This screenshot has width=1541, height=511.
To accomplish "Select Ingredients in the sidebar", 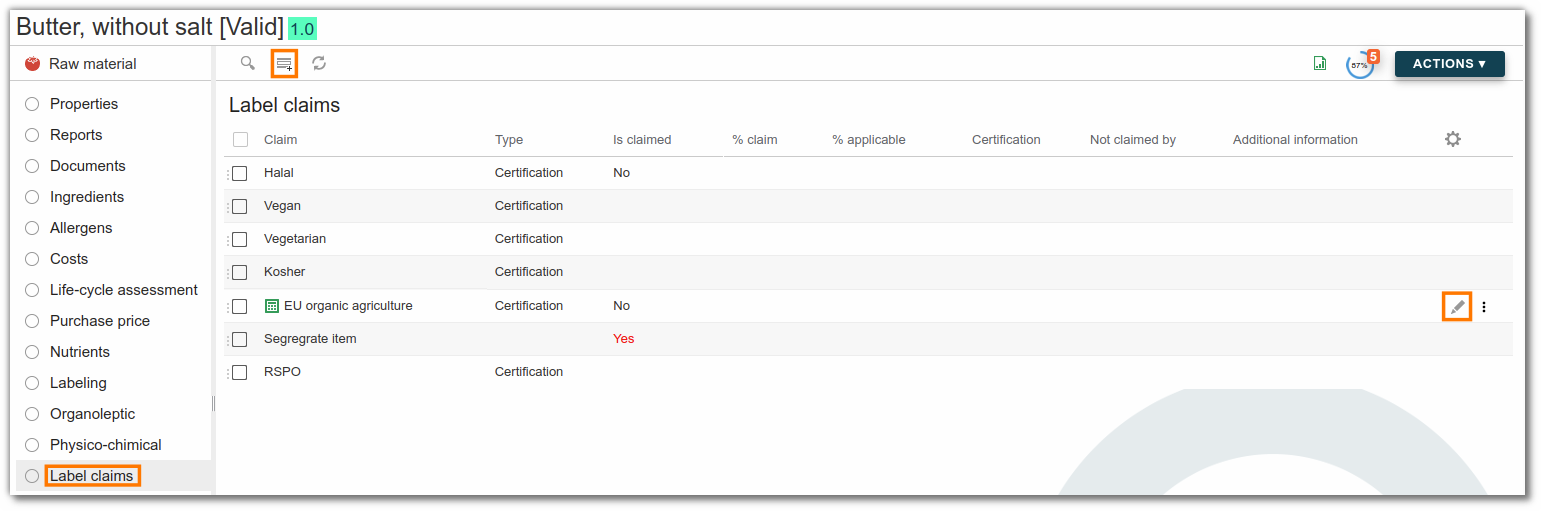I will click(87, 197).
